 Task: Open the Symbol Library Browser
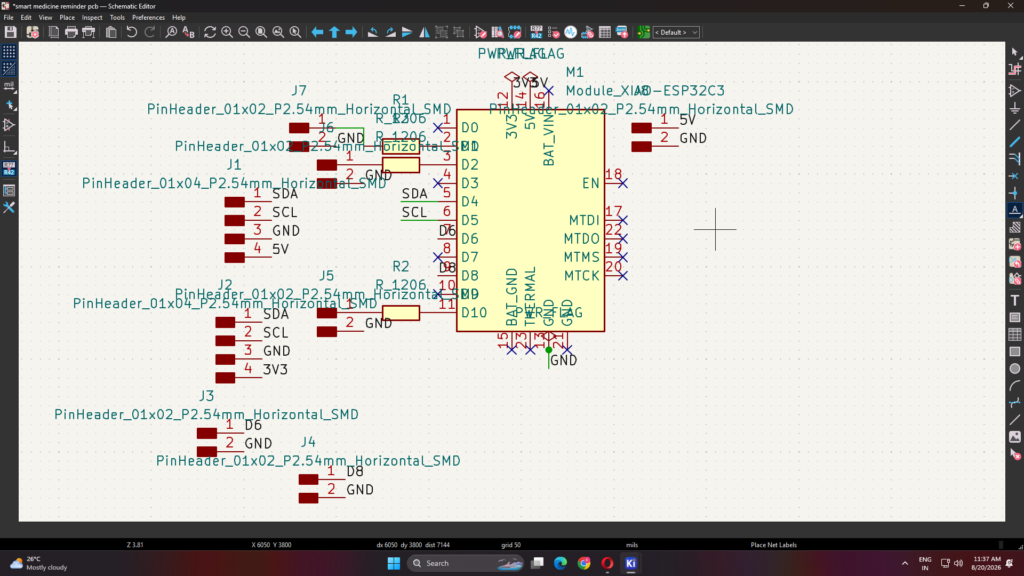pyautogui.click(x=497, y=32)
